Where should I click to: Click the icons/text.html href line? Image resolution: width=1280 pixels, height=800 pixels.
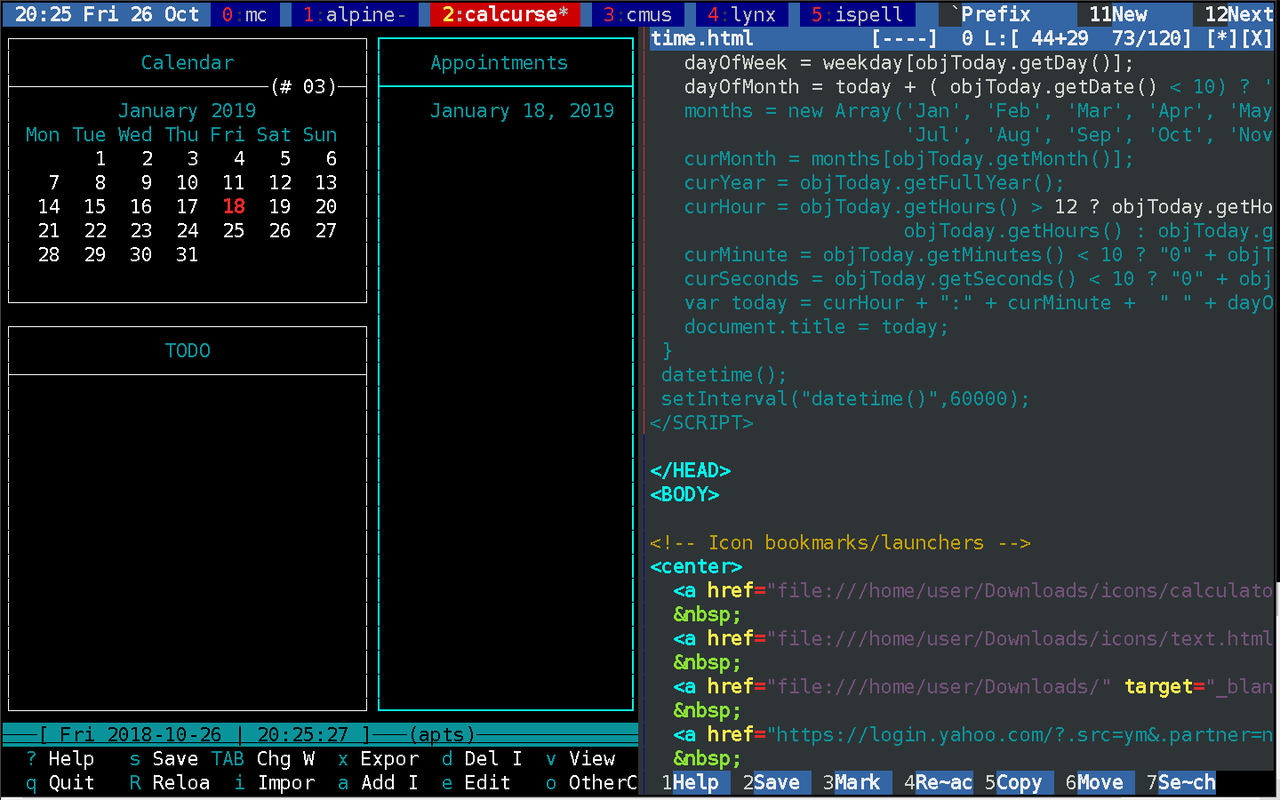[x=973, y=638]
